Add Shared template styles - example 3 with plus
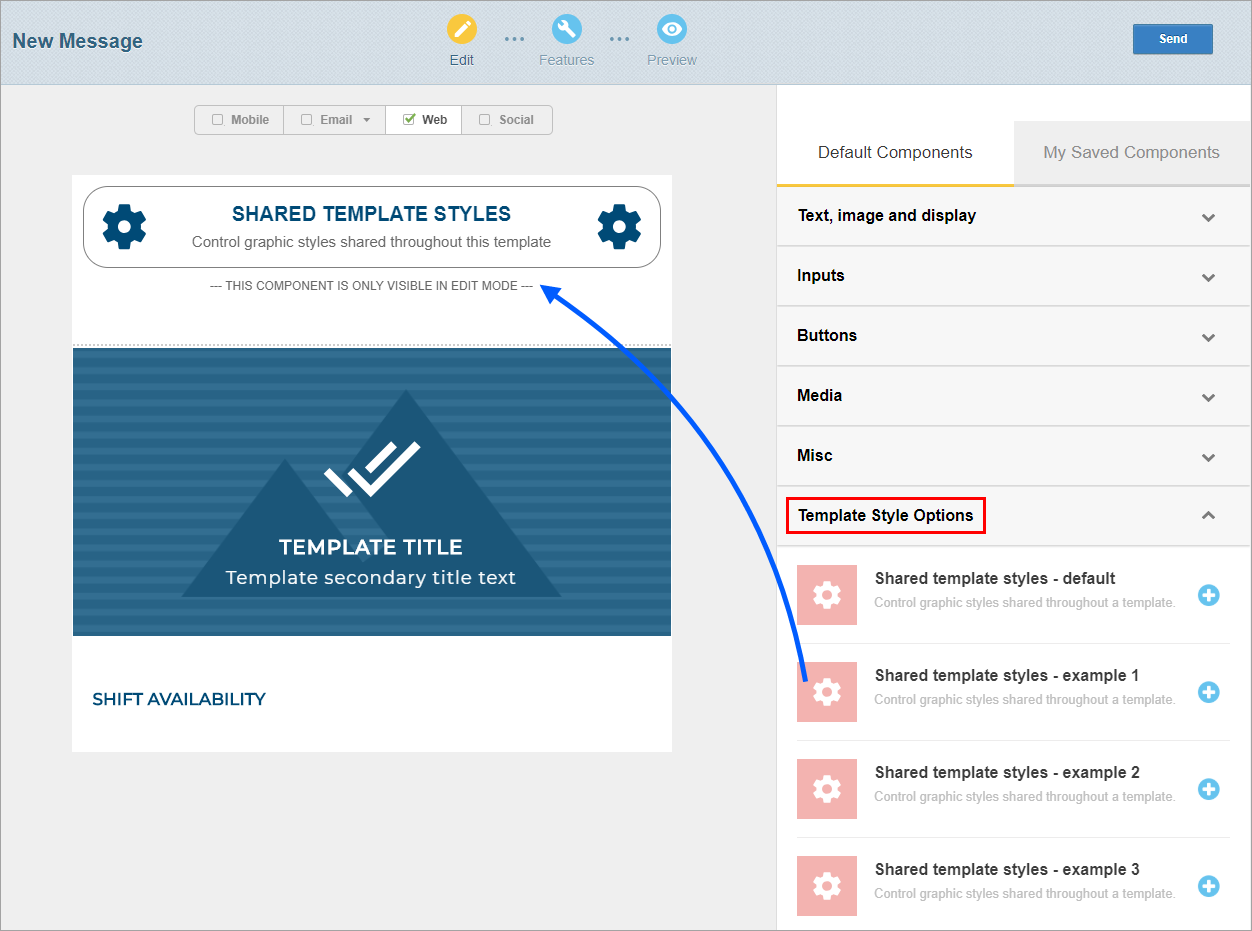The width and height of the screenshot is (1252, 931). [1208, 886]
